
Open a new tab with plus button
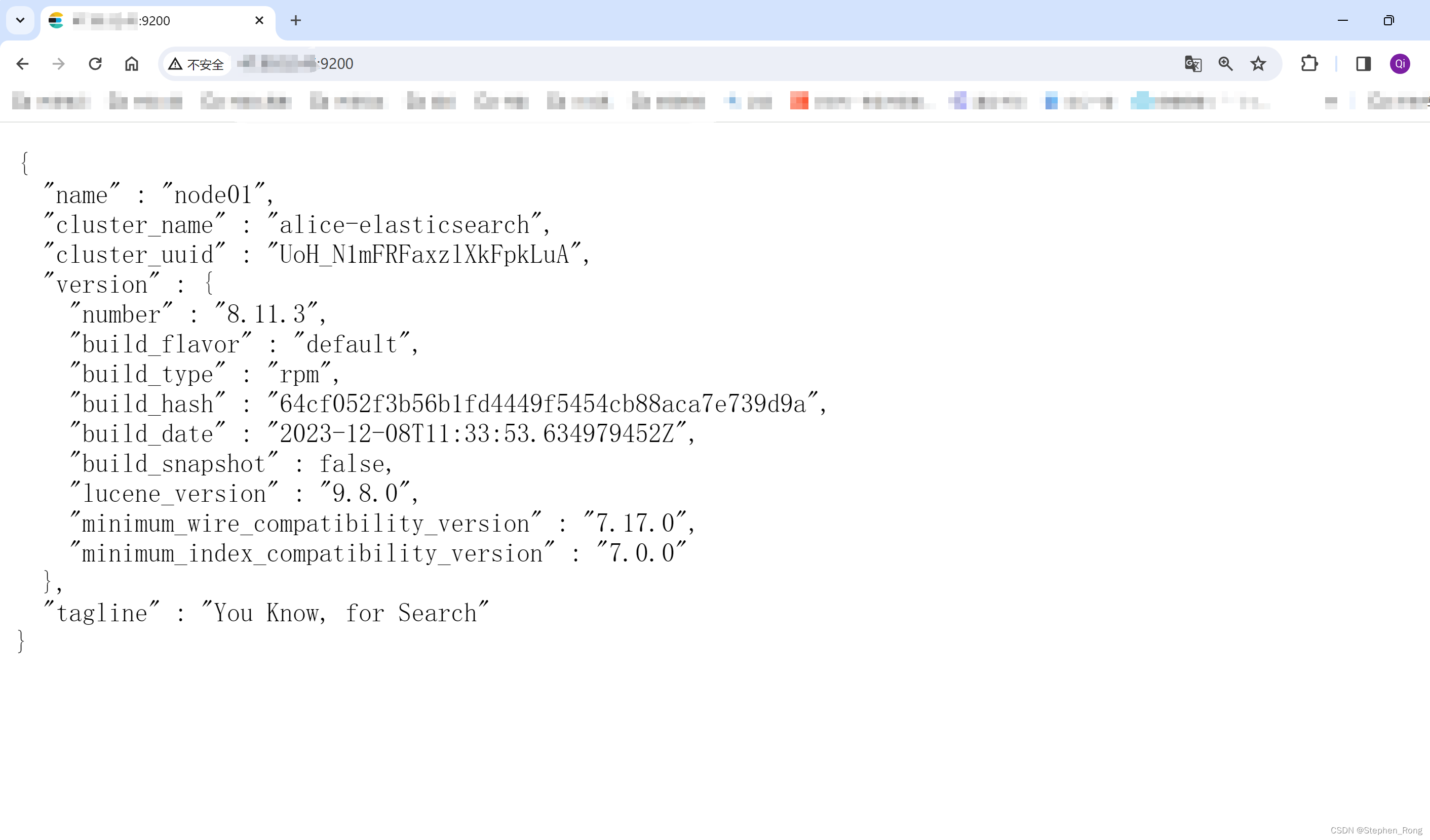point(296,20)
